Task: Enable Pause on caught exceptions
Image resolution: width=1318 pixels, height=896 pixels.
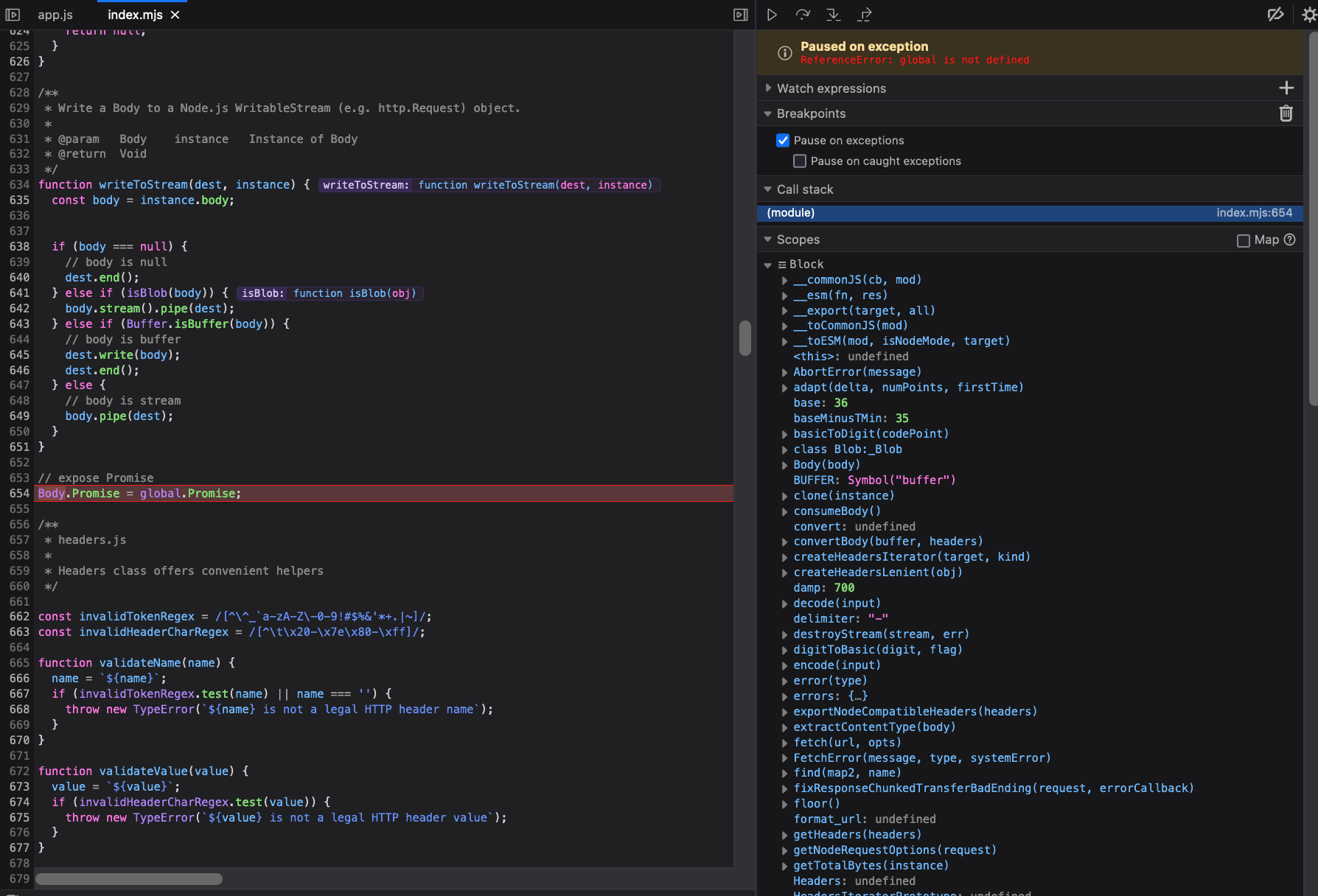Action: tap(800, 161)
